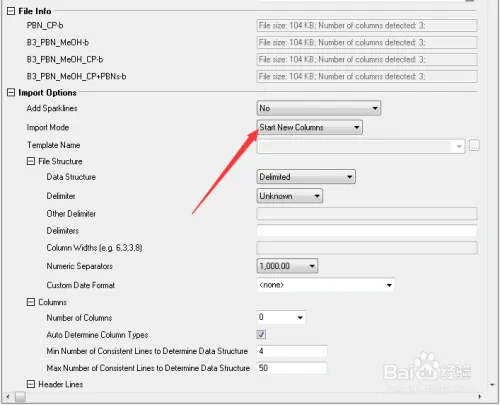
Task: Collapse the Header Lines group
Action: click(31, 384)
